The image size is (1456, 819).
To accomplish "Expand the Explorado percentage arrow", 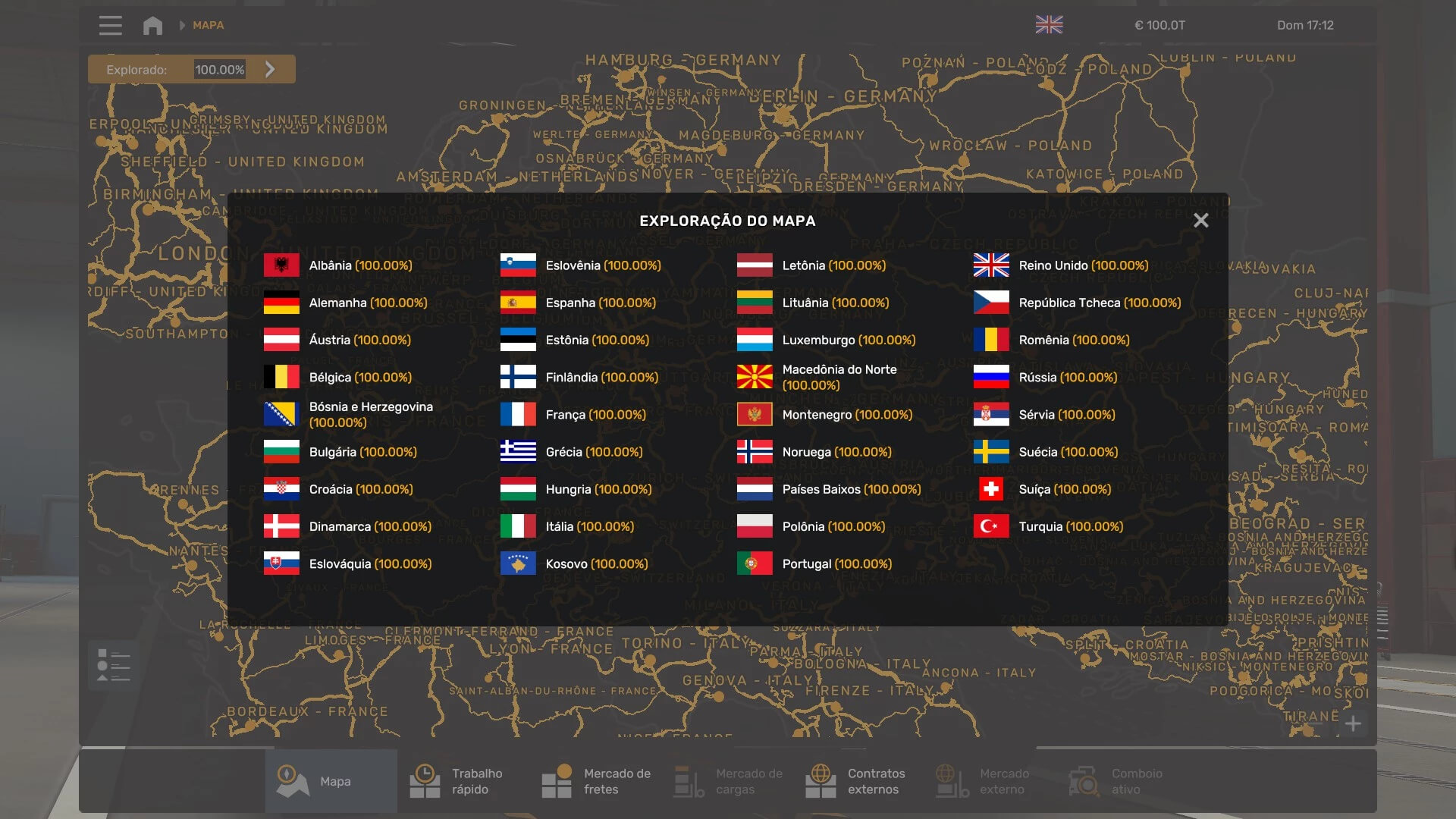I will pyautogui.click(x=270, y=69).
